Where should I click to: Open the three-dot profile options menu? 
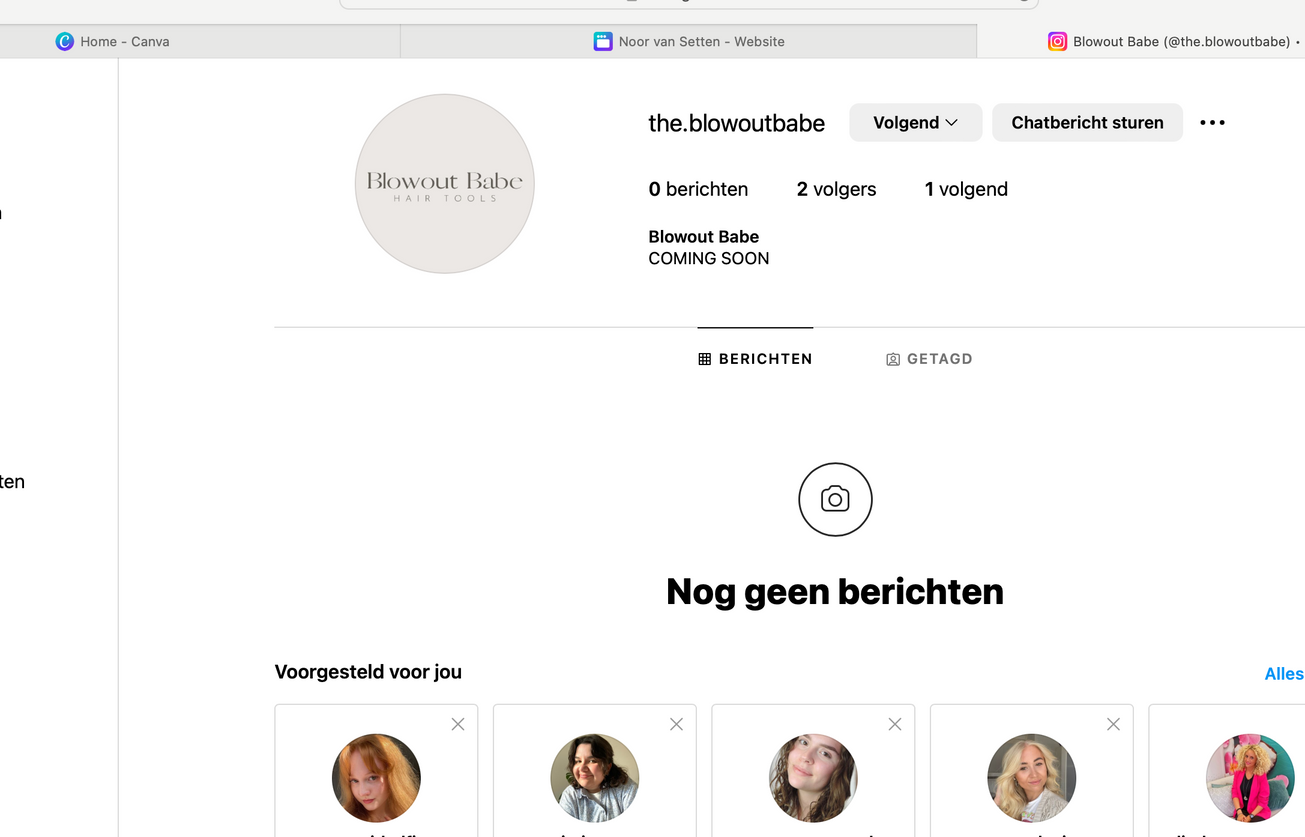pos(1212,123)
